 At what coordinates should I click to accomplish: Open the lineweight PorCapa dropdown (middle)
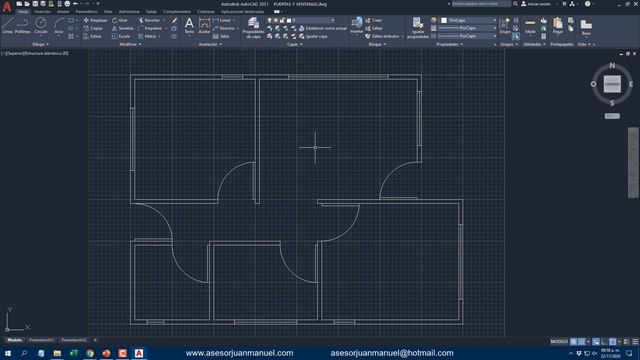pyautogui.click(x=467, y=28)
